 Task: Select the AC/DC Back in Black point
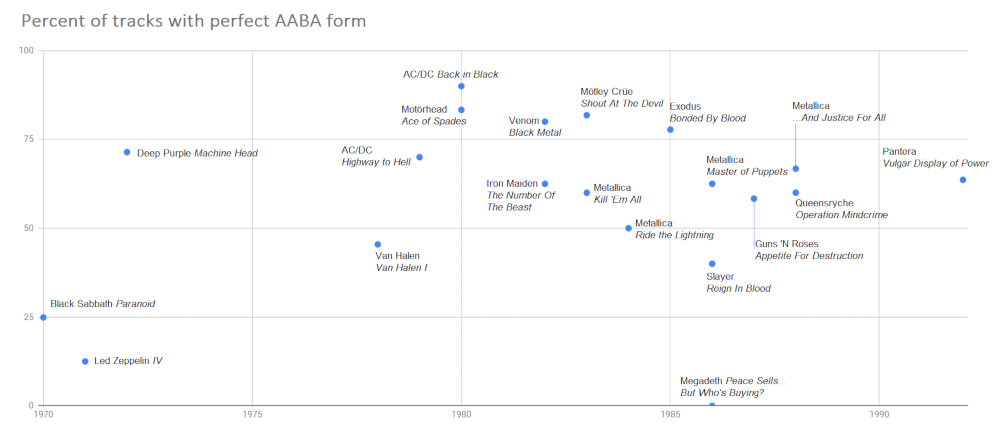pos(461,86)
